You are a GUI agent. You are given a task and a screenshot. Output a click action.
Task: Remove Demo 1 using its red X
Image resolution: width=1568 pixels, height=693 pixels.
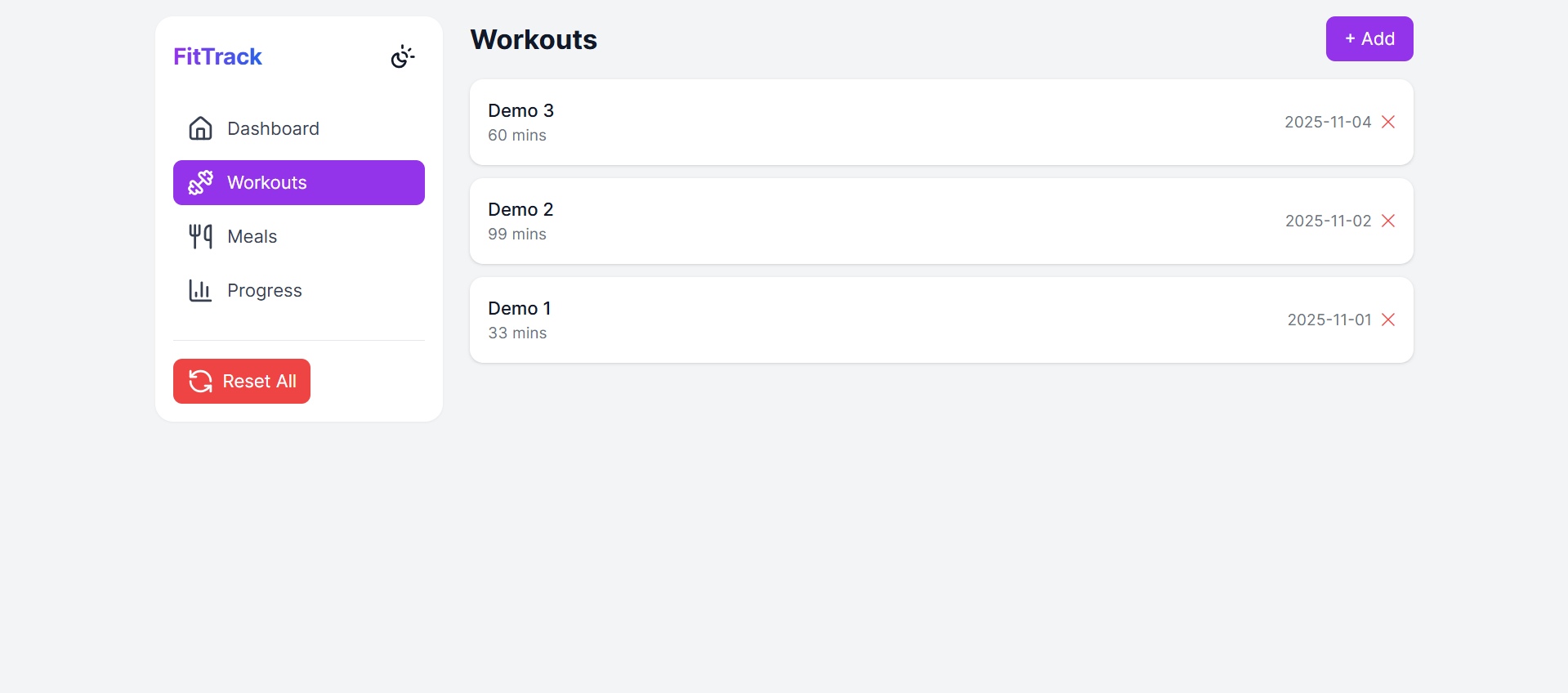(1388, 320)
